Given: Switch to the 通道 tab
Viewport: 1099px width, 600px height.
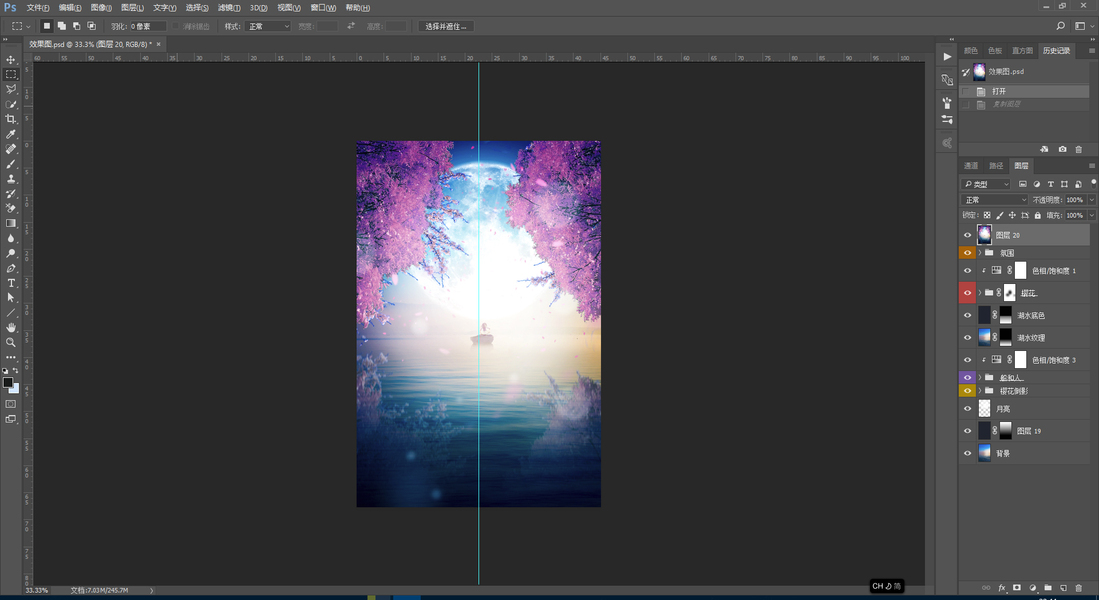Looking at the screenshot, I should 971,165.
